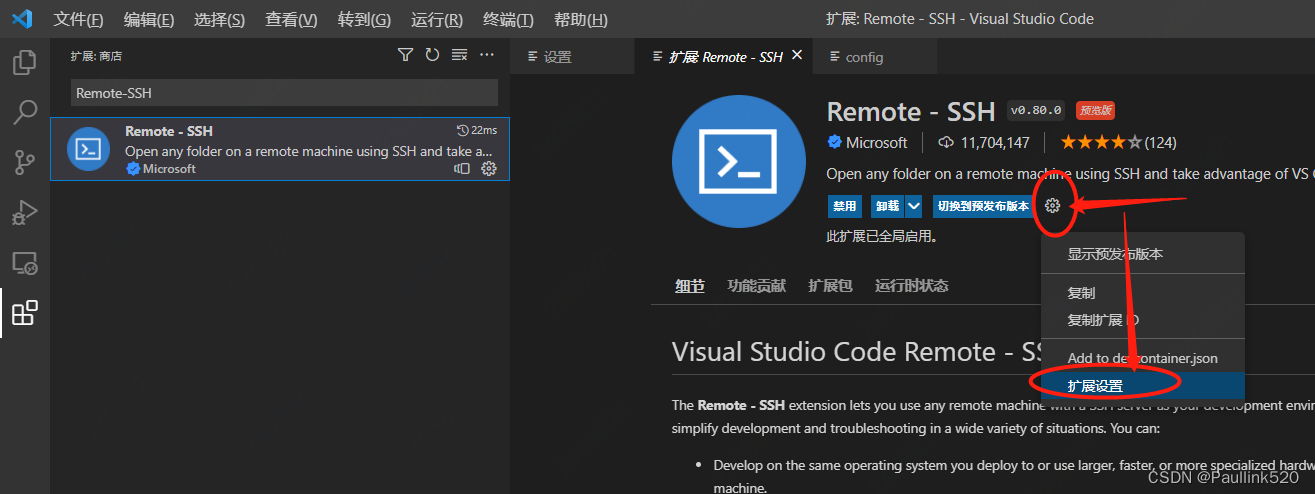Viewport: 1315px width, 494px height.
Task: Select the 运行时状态 tab
Action: (x=912, y=286)
